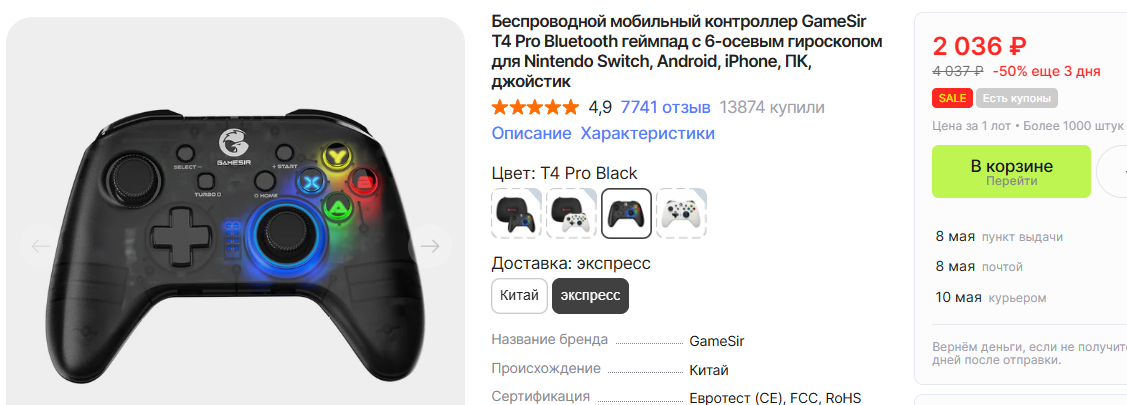Open the Характеристики section link
This screenshot has width=1127, height=405.
pos(648,133)
